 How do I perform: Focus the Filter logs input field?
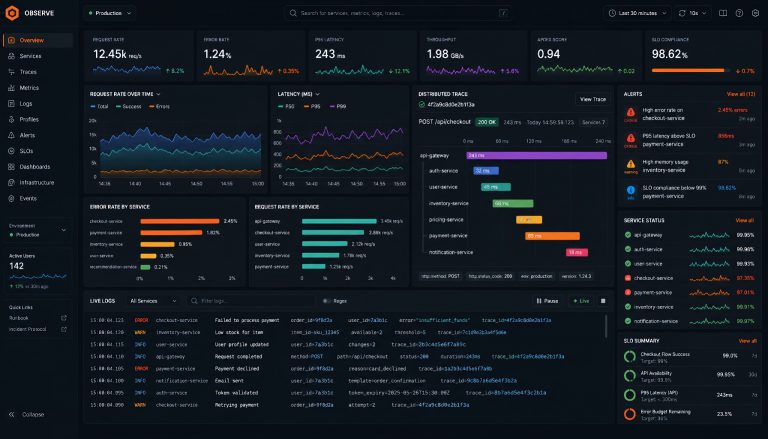250,301
